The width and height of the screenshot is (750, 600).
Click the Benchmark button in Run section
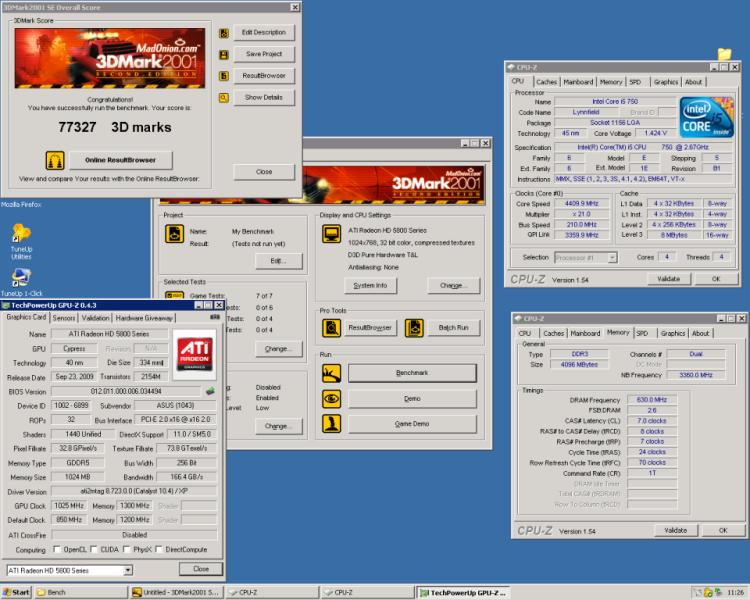coord(412,373)
